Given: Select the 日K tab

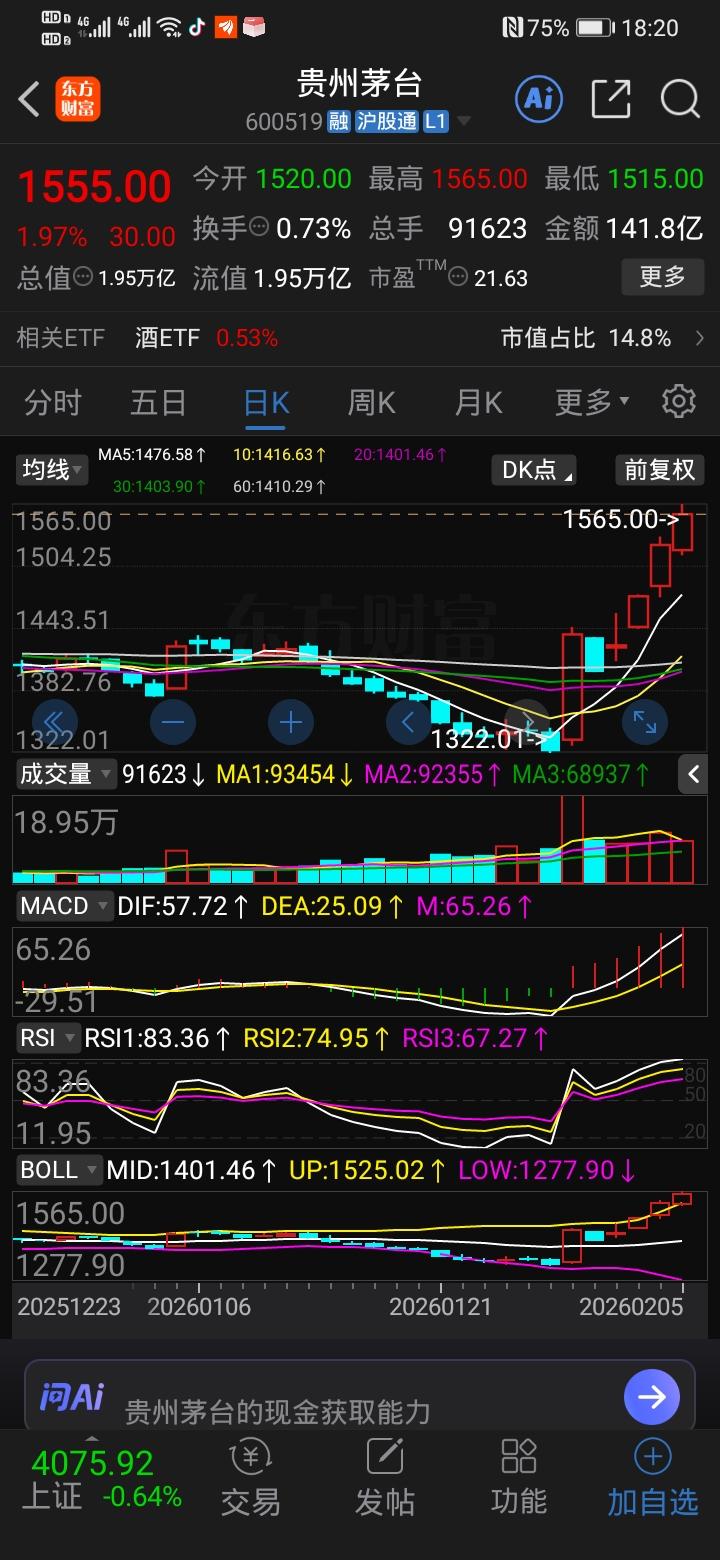Looking at the screenshot, I should tap(266, 402).
